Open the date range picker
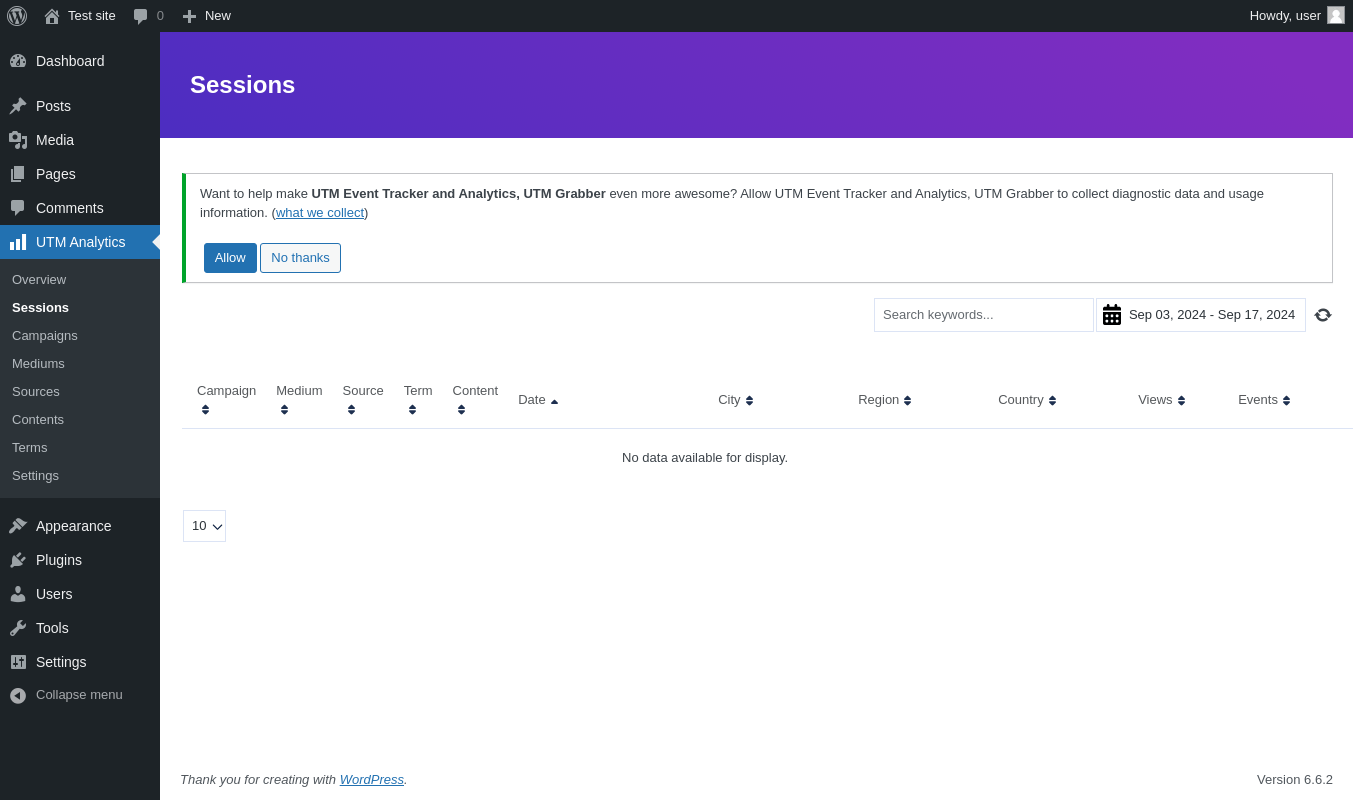 click(1201, 315)
